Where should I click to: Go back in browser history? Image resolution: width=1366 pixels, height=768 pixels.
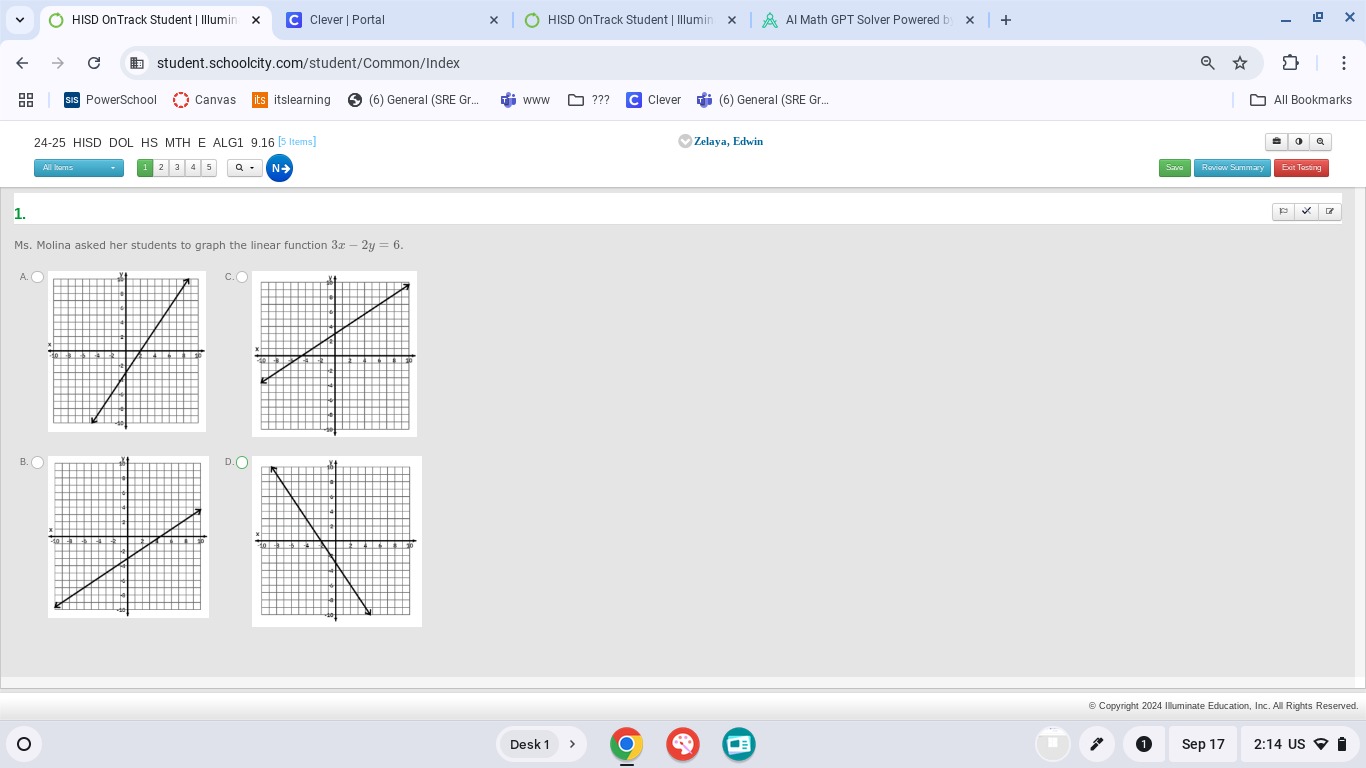22,63
